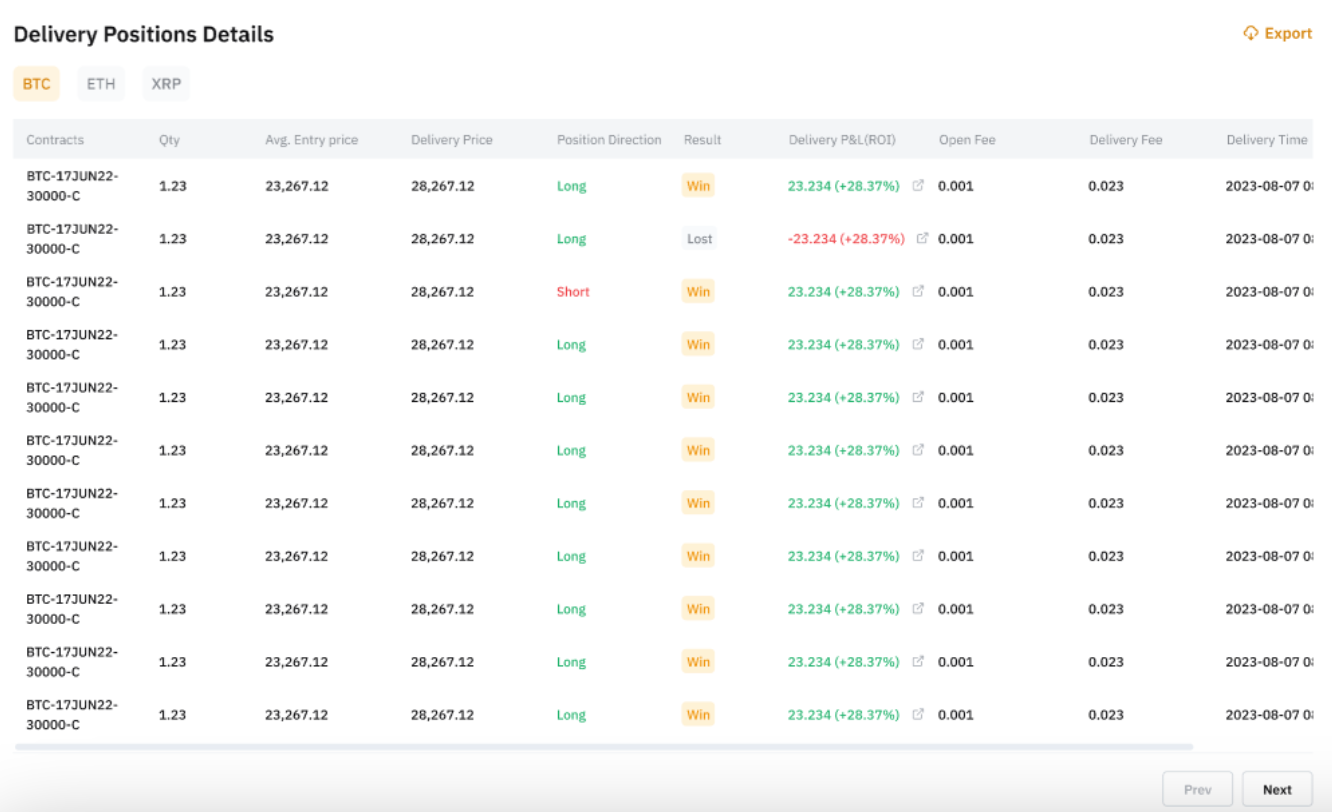This screenshot has width=1332, height=812.
Task: Click the Position Direction column header
Action: pyautogui.click(x=609, y=140)
